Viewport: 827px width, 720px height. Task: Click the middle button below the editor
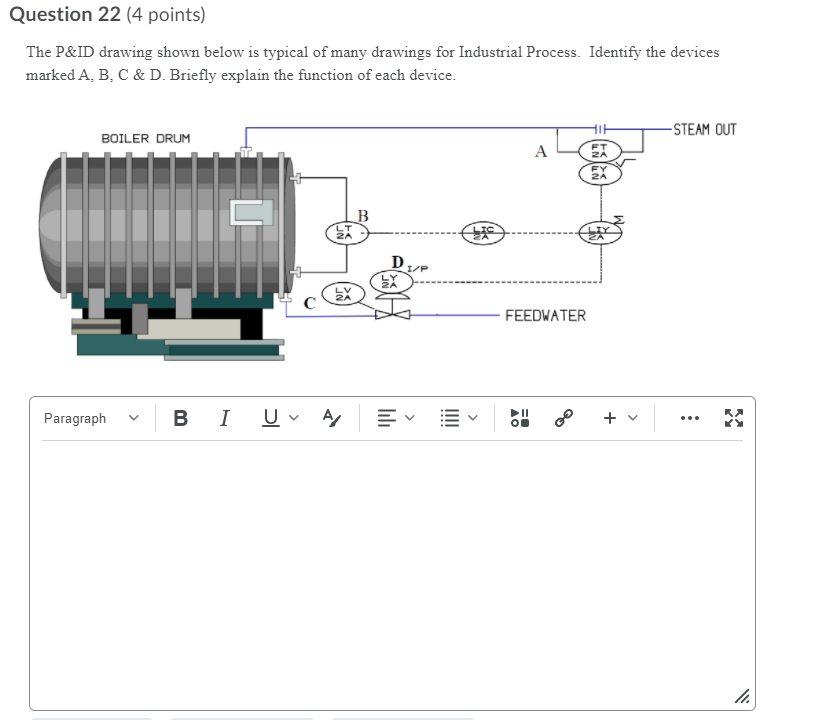point(245,717)
